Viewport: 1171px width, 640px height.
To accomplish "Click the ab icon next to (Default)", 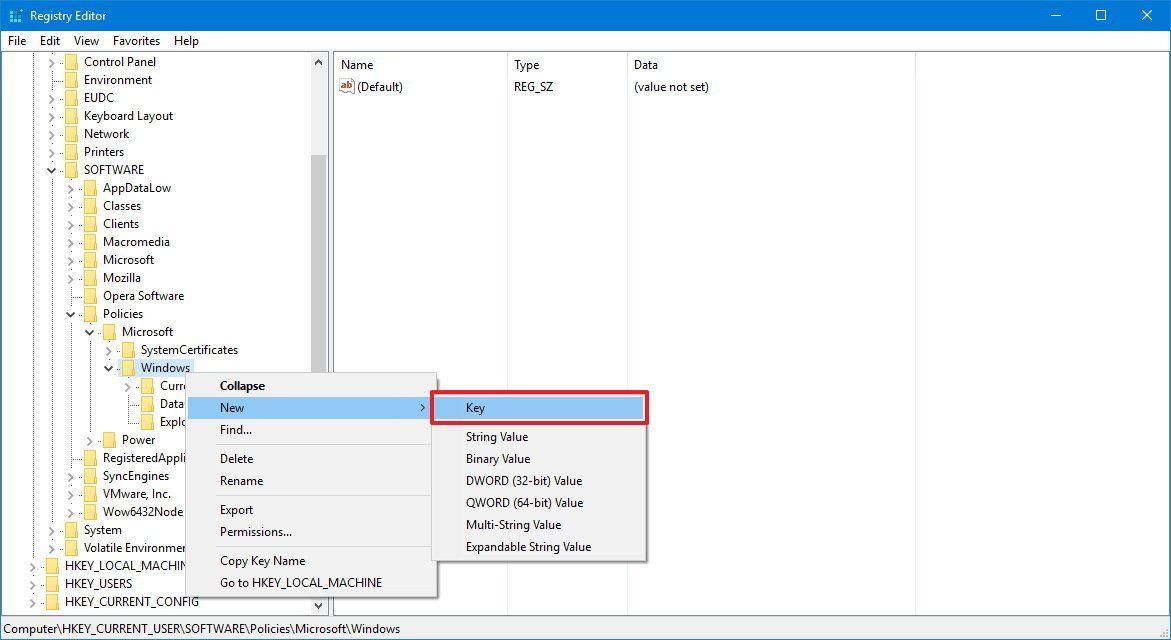I will 347,86.
